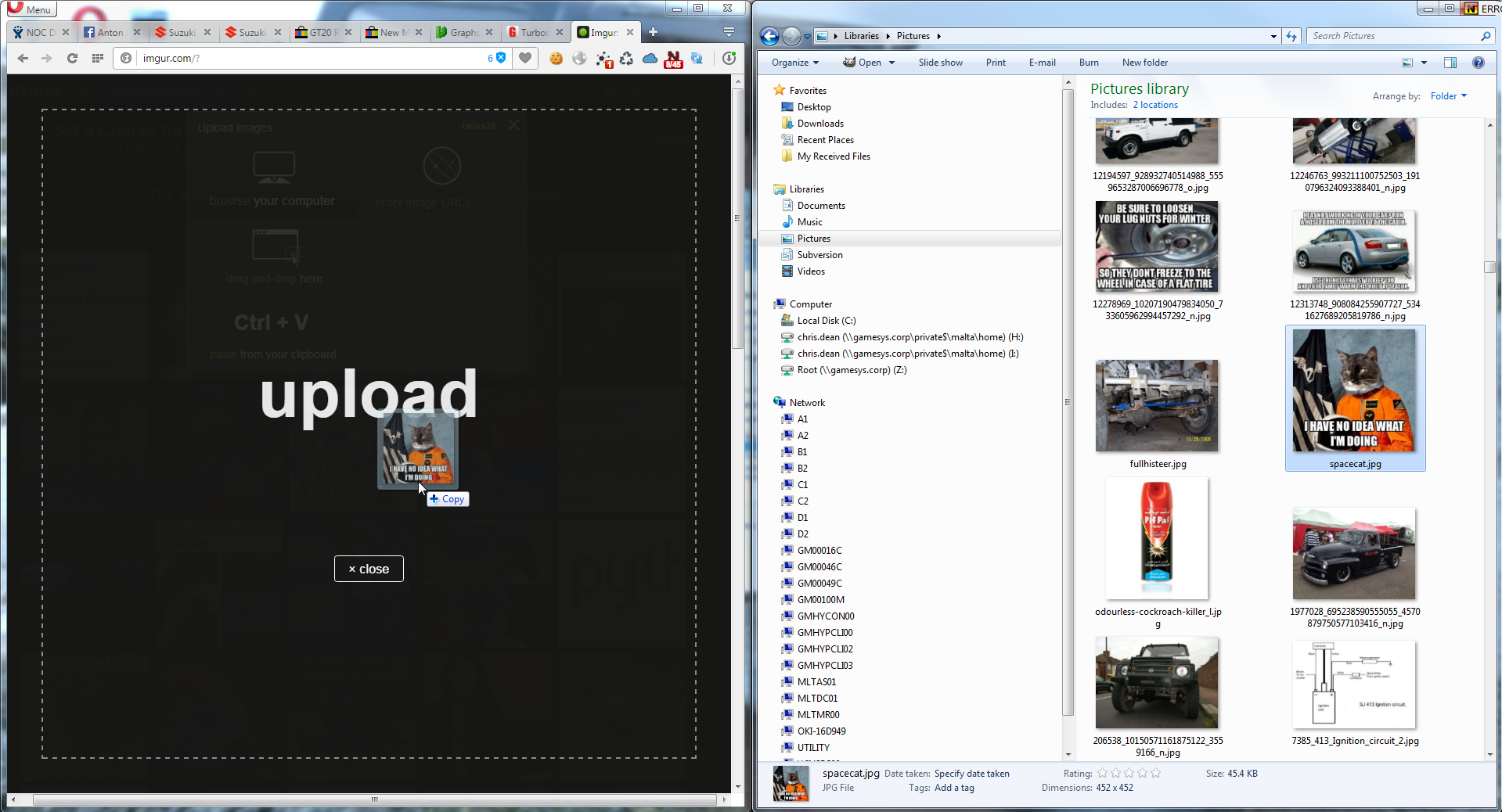Screen dimensions: 1502x812
Task: Add page to bookmarks with heart icon
Action: click(x=525, y=58)
